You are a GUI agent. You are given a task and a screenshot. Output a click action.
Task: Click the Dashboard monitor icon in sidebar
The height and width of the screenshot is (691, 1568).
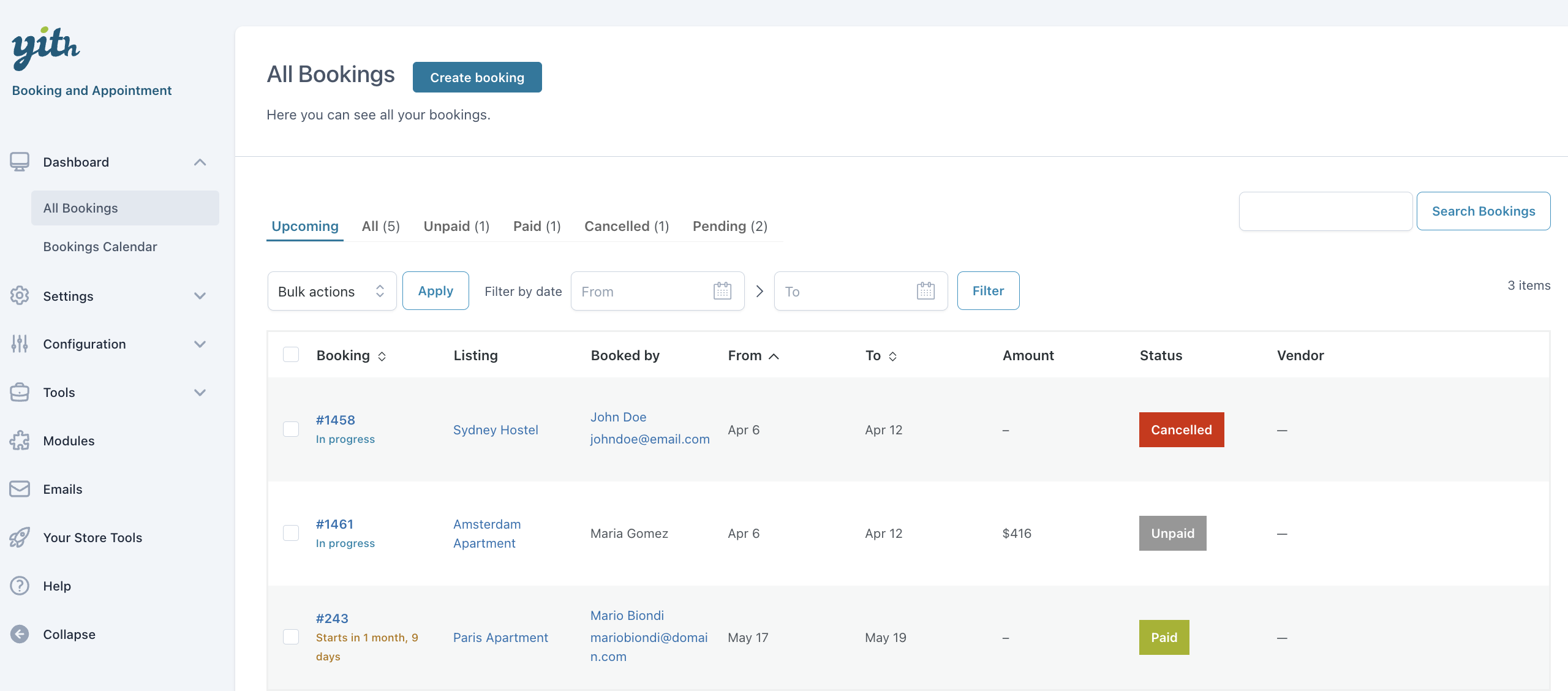[20, 162]
